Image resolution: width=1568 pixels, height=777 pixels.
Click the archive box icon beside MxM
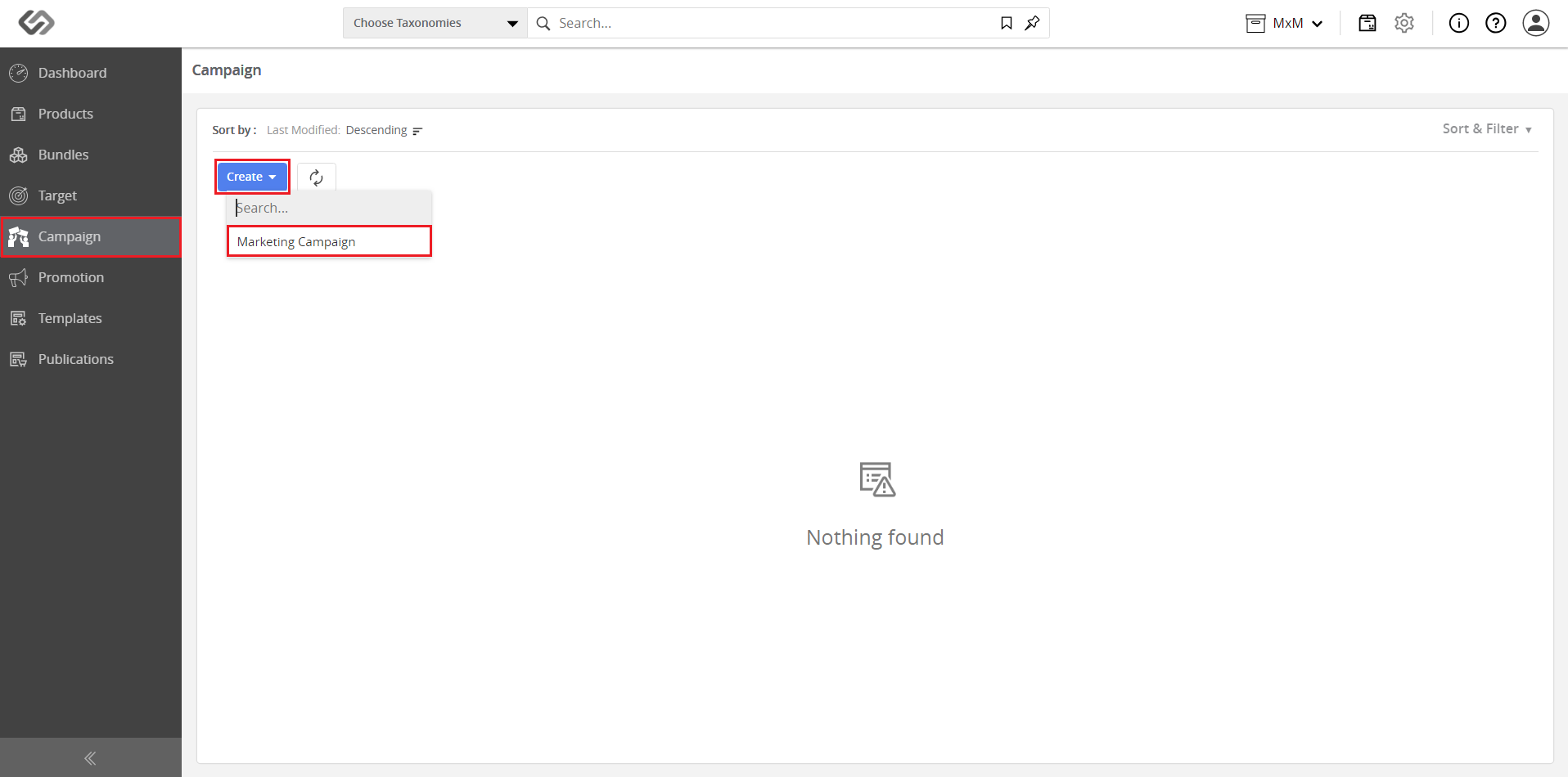[1255, 23]
